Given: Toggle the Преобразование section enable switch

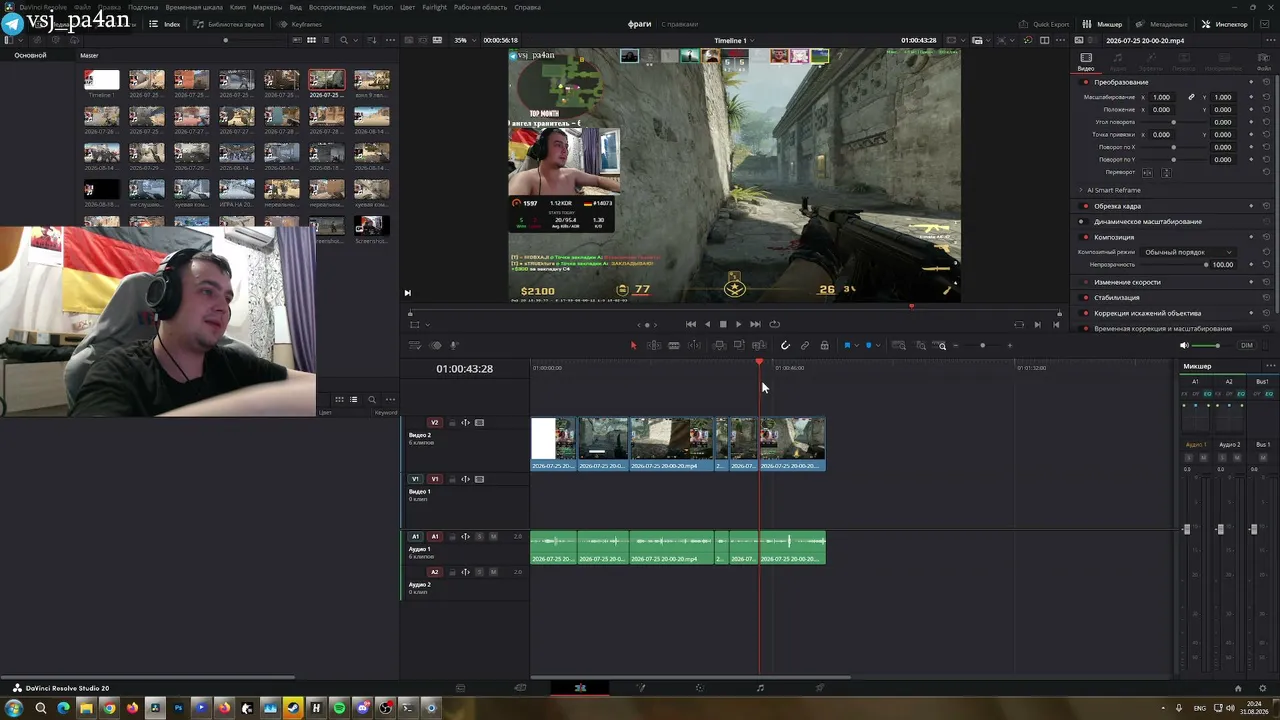Looking at the screenshot, I should click(1086, 82).
